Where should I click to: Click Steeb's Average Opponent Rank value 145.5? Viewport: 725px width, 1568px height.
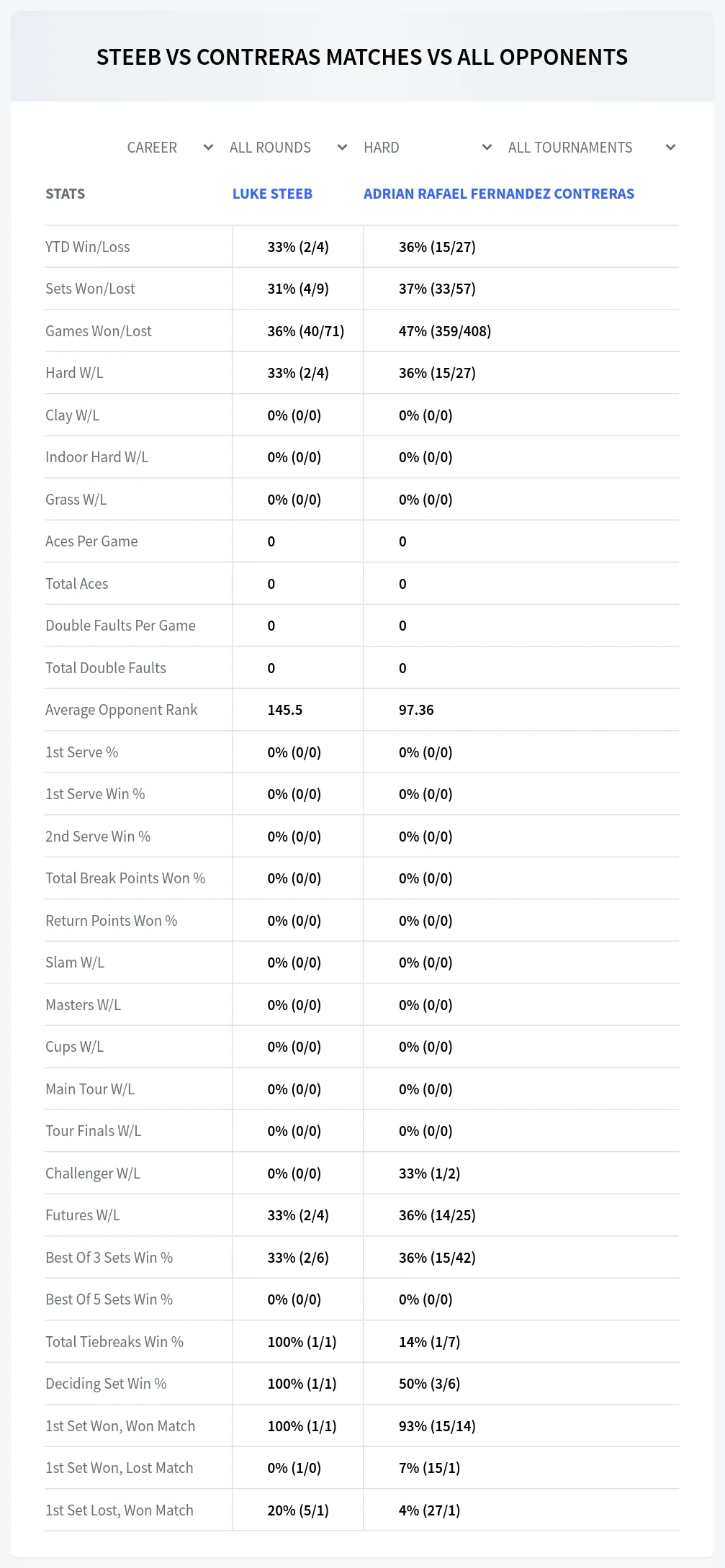pos(285,710)
